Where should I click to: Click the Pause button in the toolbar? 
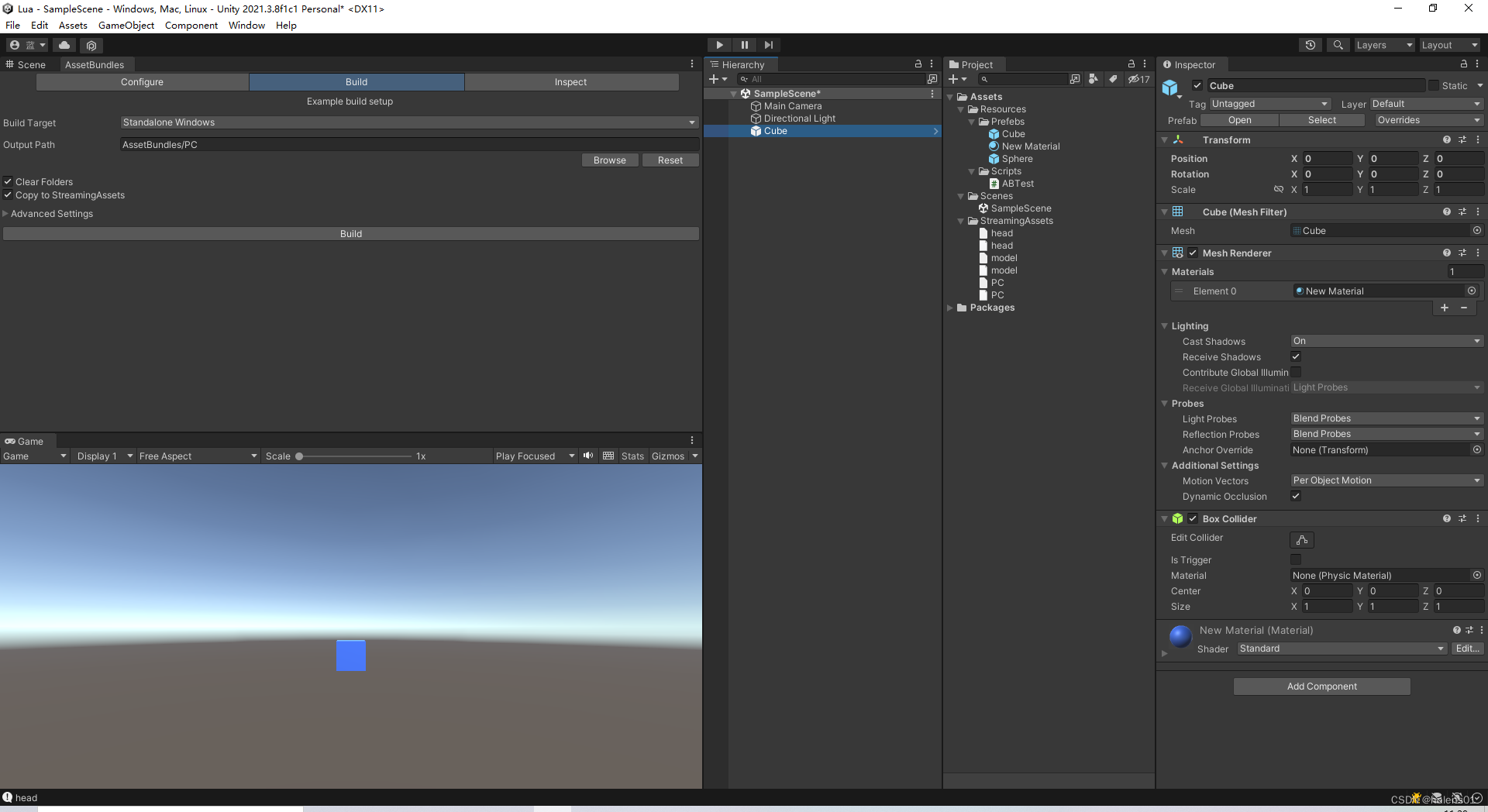(743, 44)
